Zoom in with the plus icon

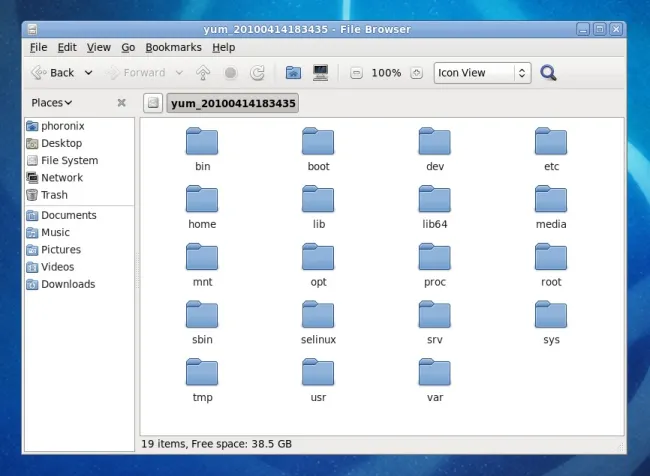tap(416, 73)
